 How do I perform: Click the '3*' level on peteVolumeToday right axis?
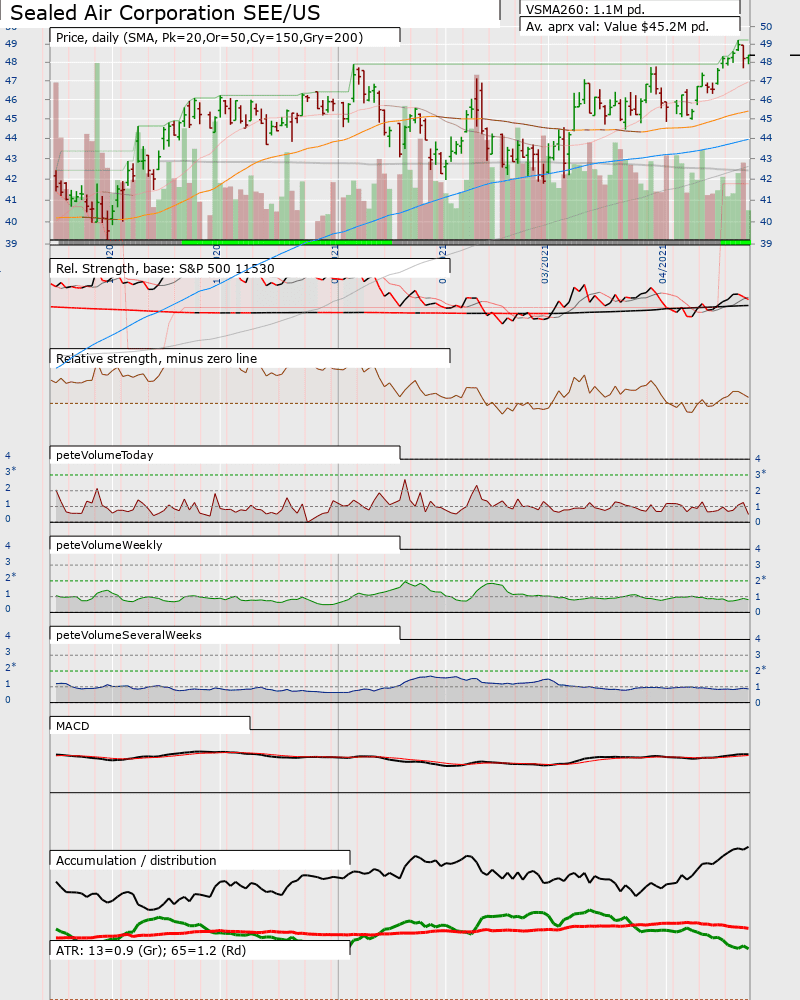click(760, 474)
